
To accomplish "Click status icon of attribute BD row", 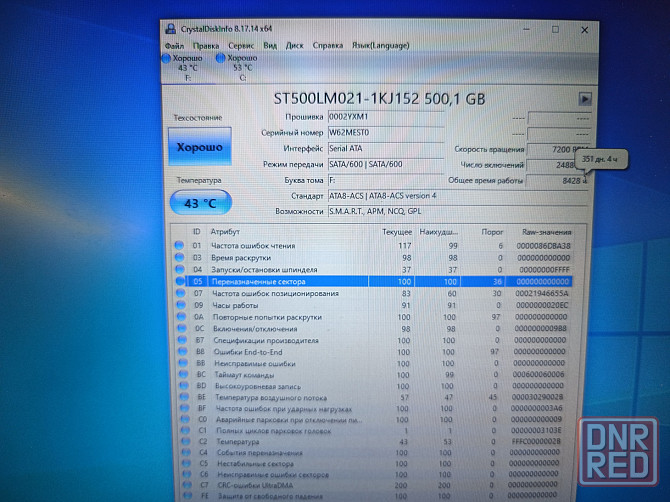I will click(184, 385).
